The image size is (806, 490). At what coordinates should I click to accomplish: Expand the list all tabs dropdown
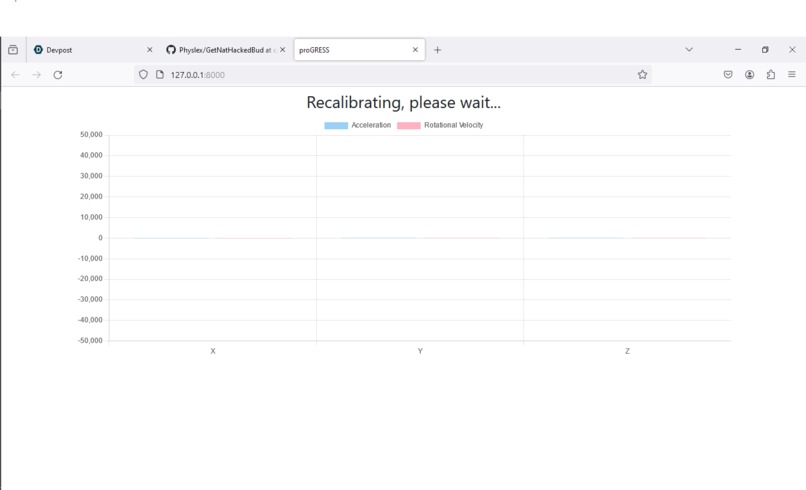coord(689,50)
